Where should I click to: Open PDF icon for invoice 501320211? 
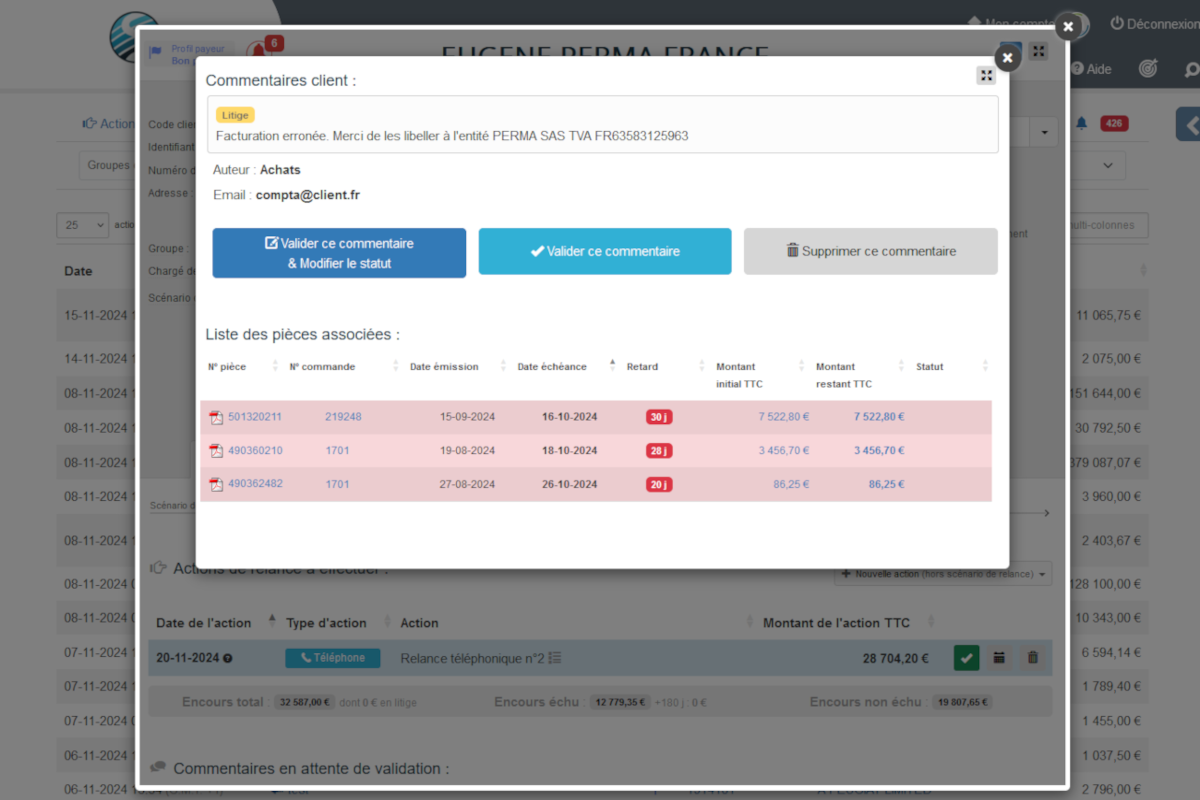pos(216,417)
